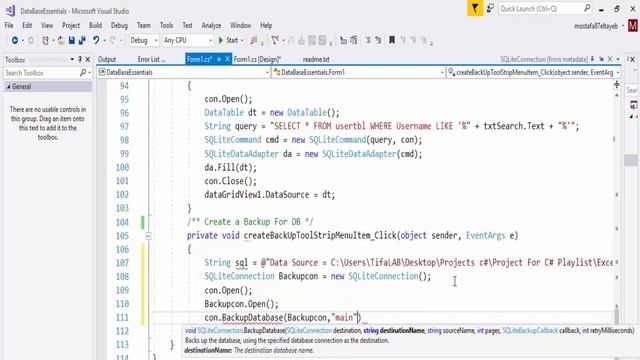Switch to the readme.txt tab
This screenshot has width=640, height=360.
pos(316,60)
